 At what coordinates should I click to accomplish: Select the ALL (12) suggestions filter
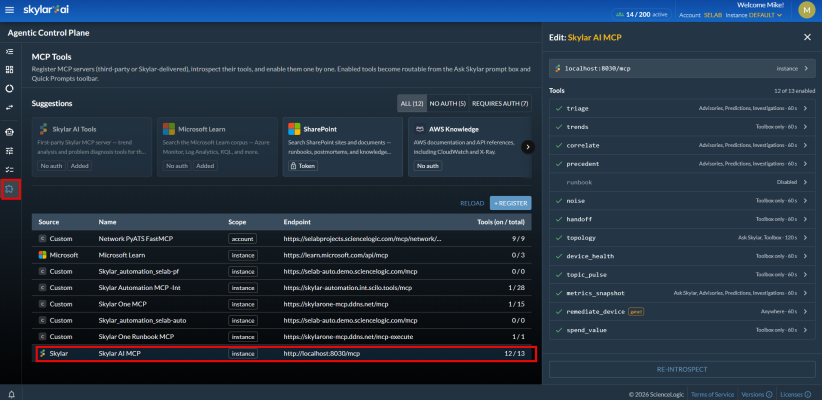pyautogui.click(x=412, y=103)
